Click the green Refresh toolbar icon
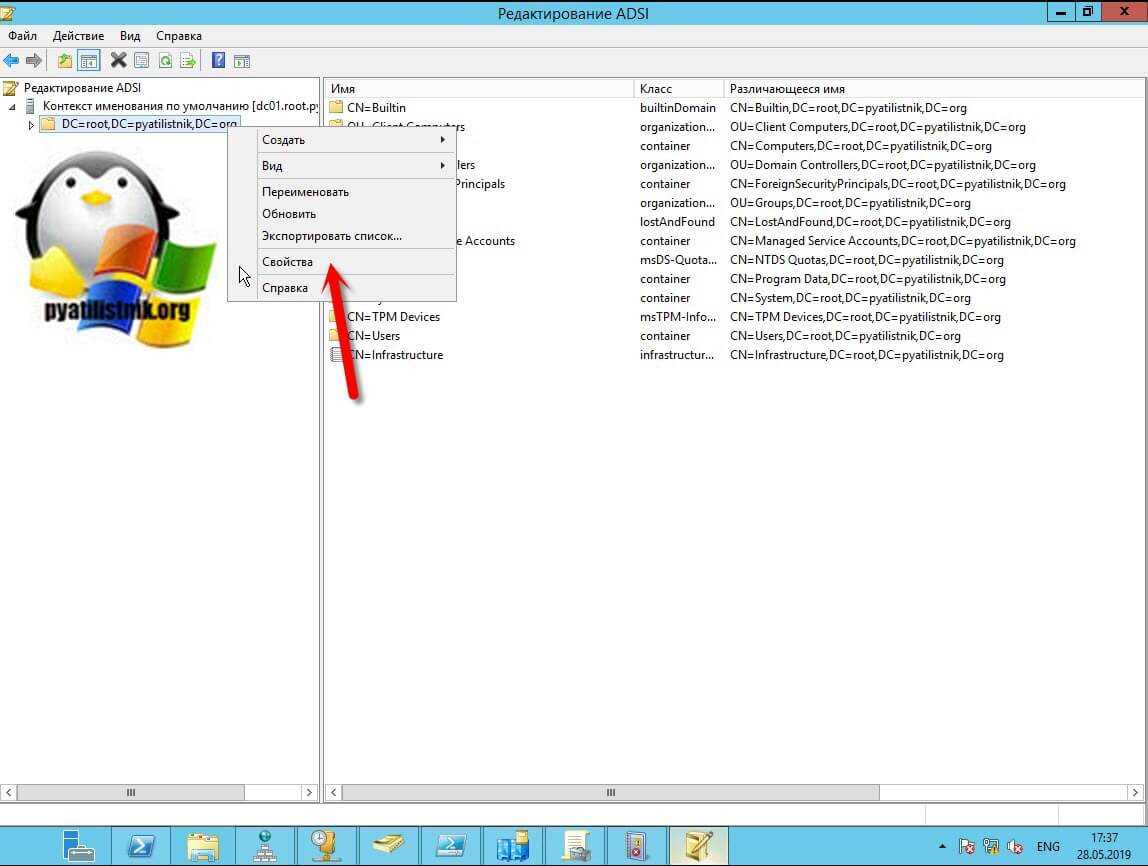Viewport: 1148px width, 866px height. pyautogui.click(x=164, y=61)
